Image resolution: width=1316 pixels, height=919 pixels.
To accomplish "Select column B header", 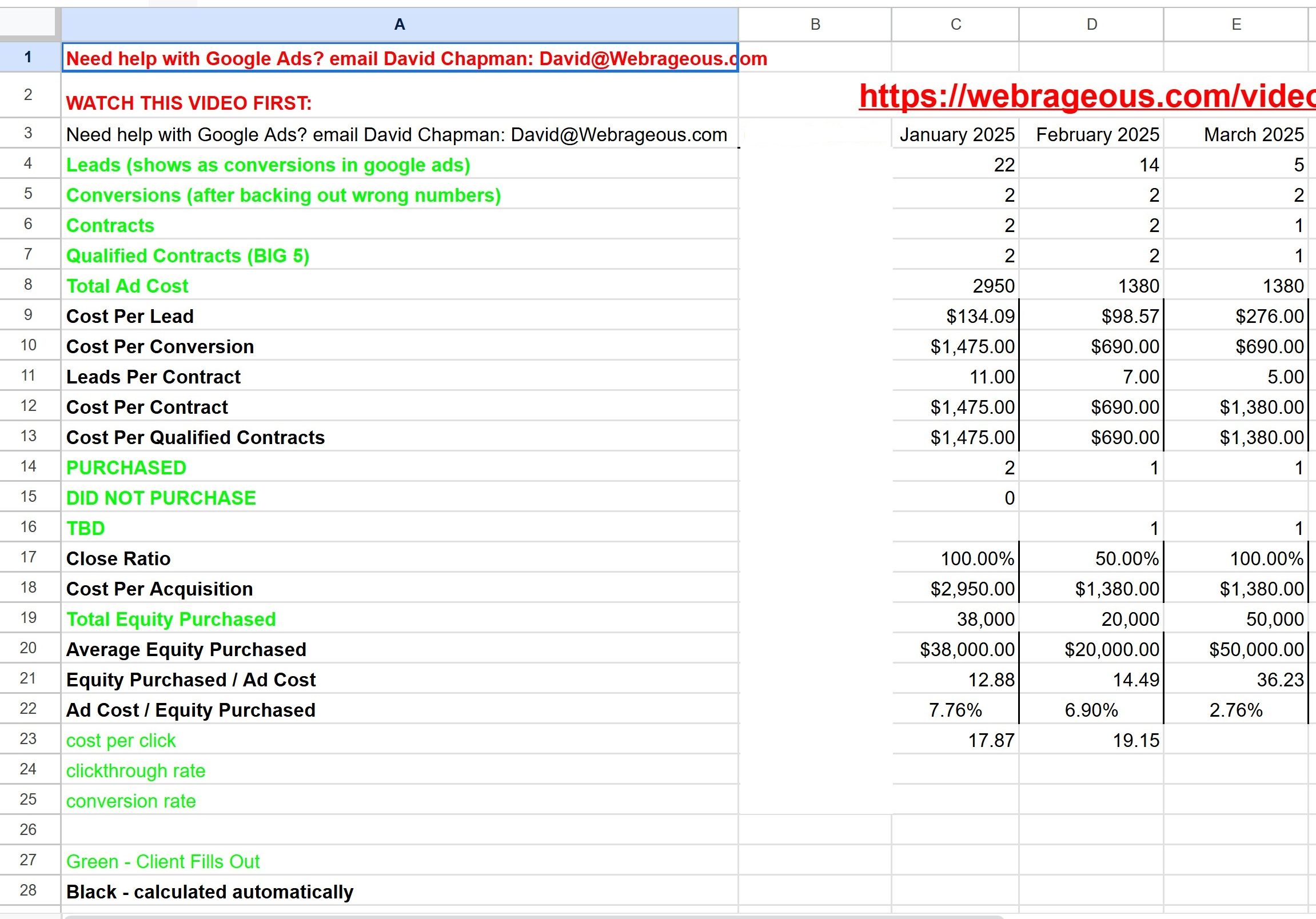I will coord(815,24).
